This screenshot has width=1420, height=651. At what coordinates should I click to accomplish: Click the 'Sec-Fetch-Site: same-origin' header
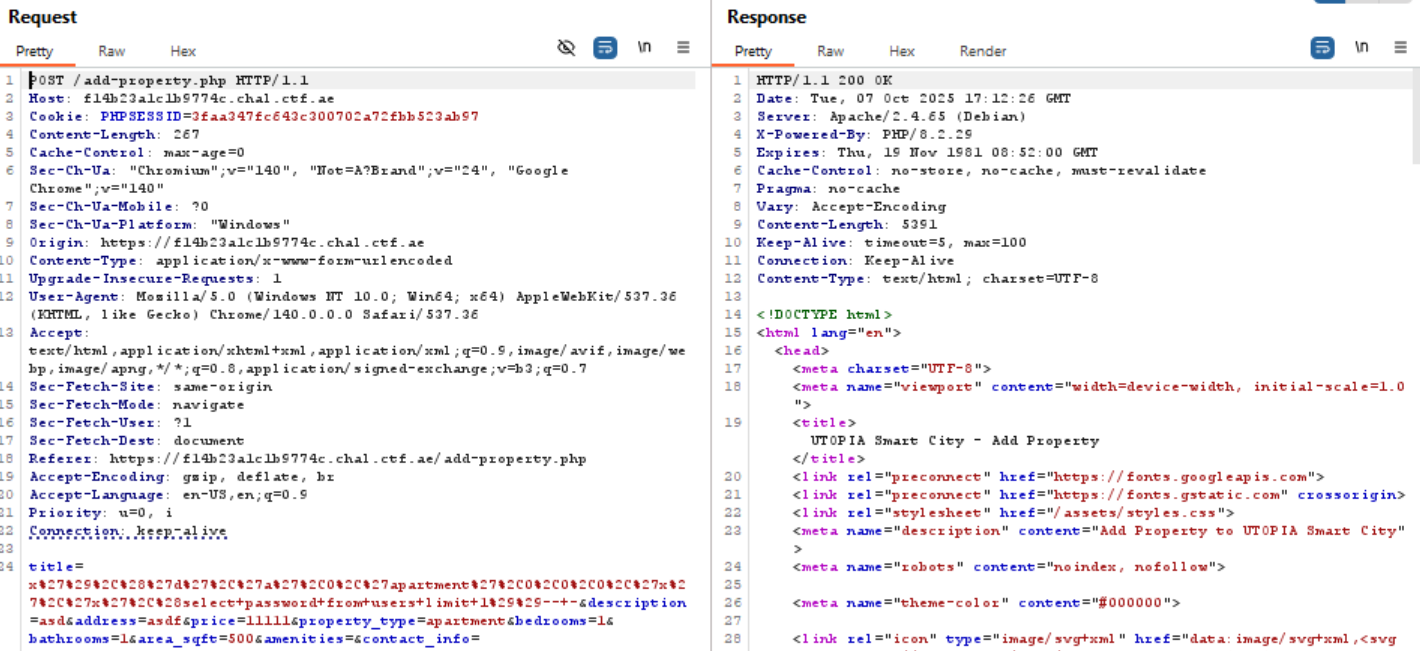[150, 387]
